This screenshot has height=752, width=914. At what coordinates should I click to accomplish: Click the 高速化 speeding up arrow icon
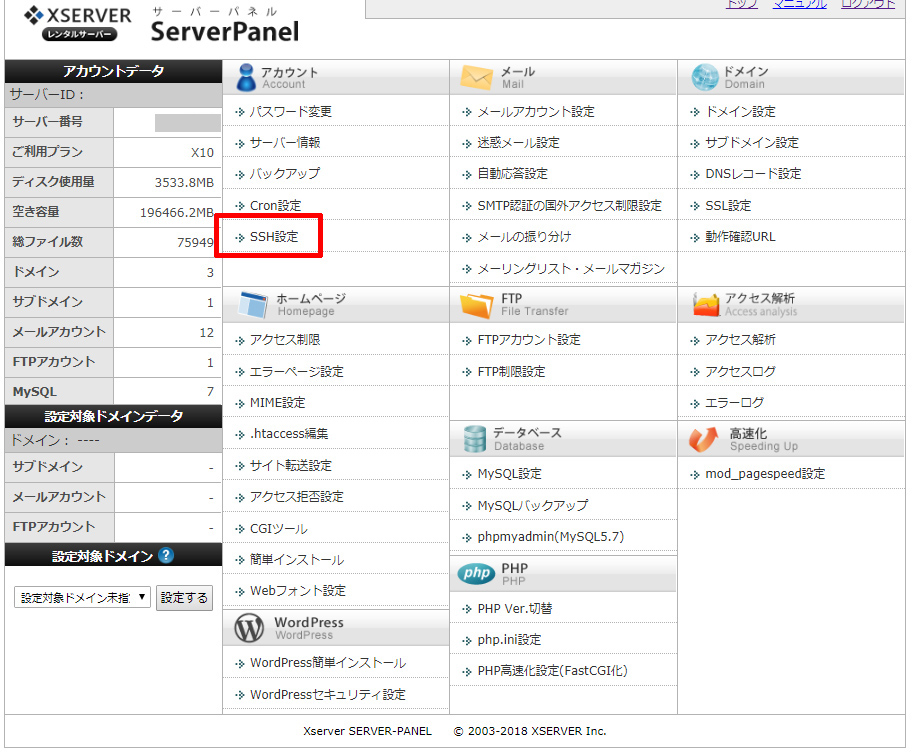(x=705, y=438)
